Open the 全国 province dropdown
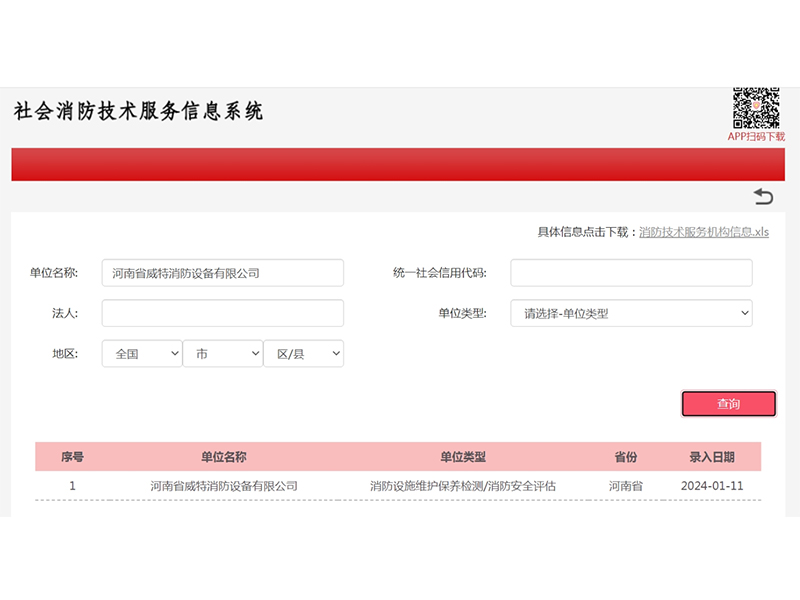This screenshot has height=600, width=800. [142, 354]
